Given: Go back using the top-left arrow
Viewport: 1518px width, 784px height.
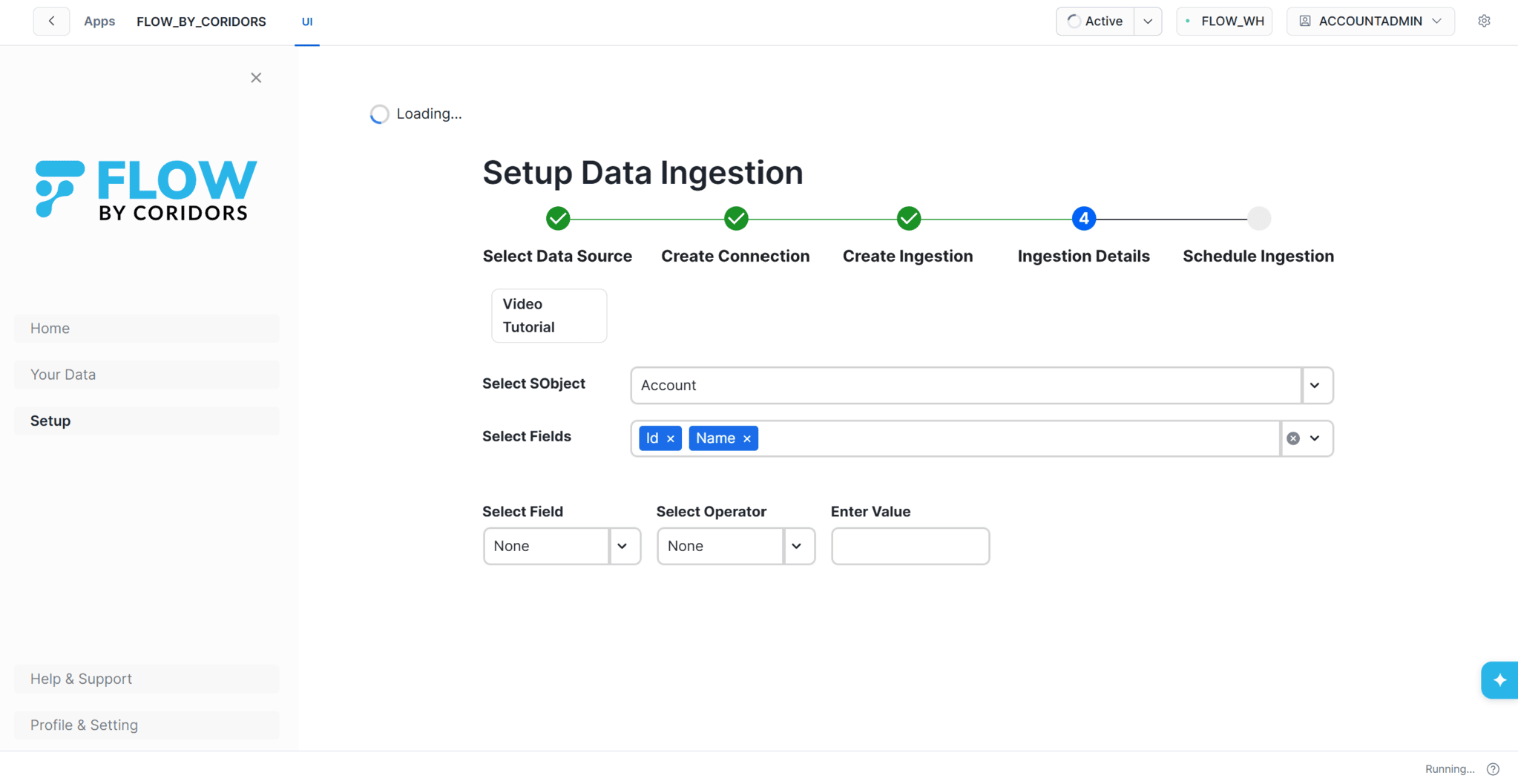Looking at the screenshot, I should coord(51,22).
